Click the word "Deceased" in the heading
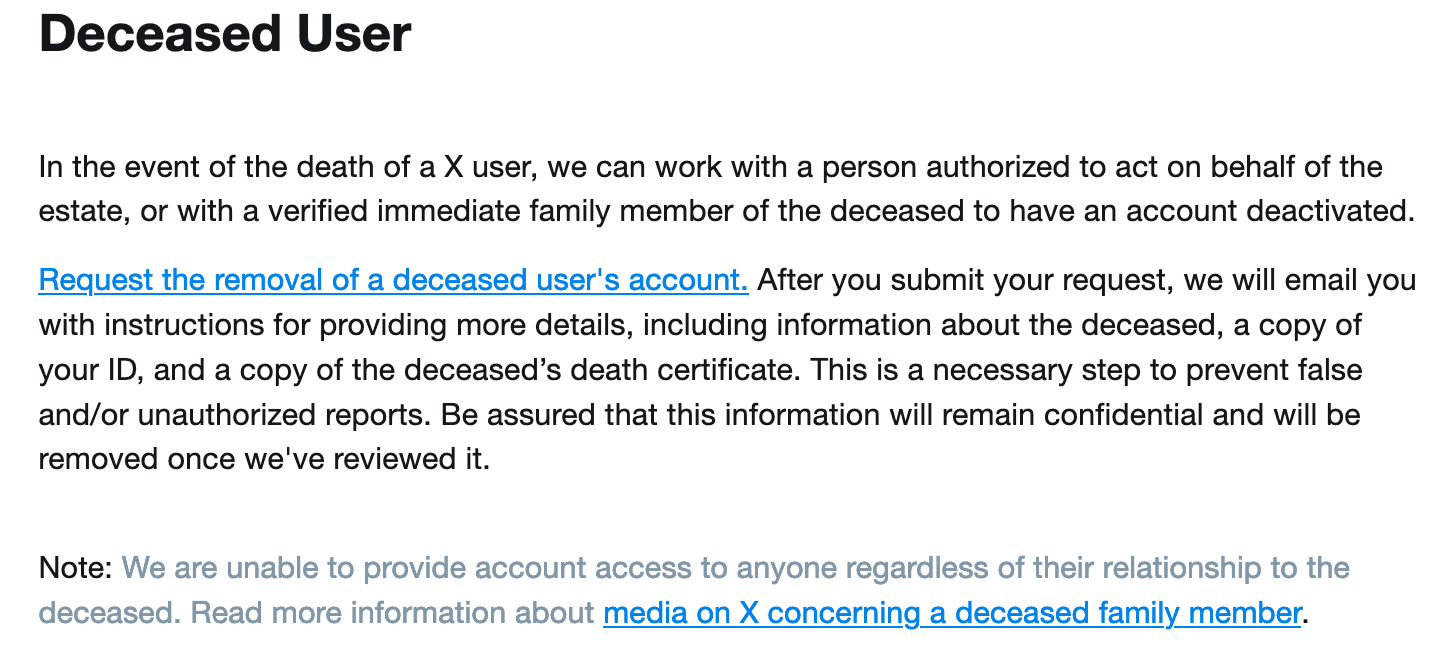Viewport: 1434px width, 664px height. point(142,34)
